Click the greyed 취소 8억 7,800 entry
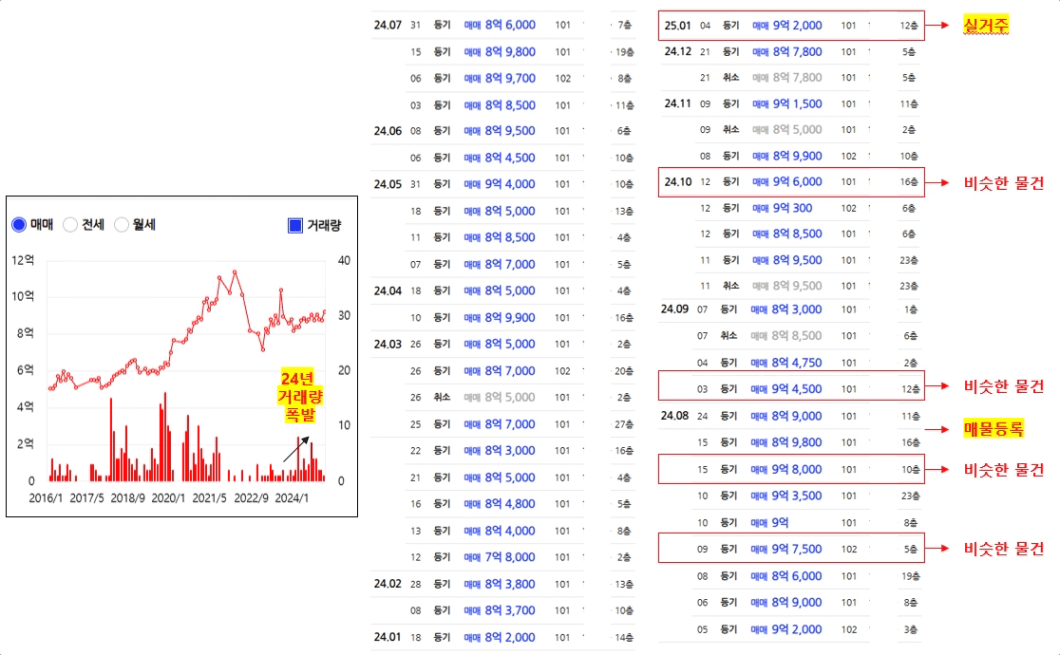This screenshot has width=1060, height=655. (787, 78)
